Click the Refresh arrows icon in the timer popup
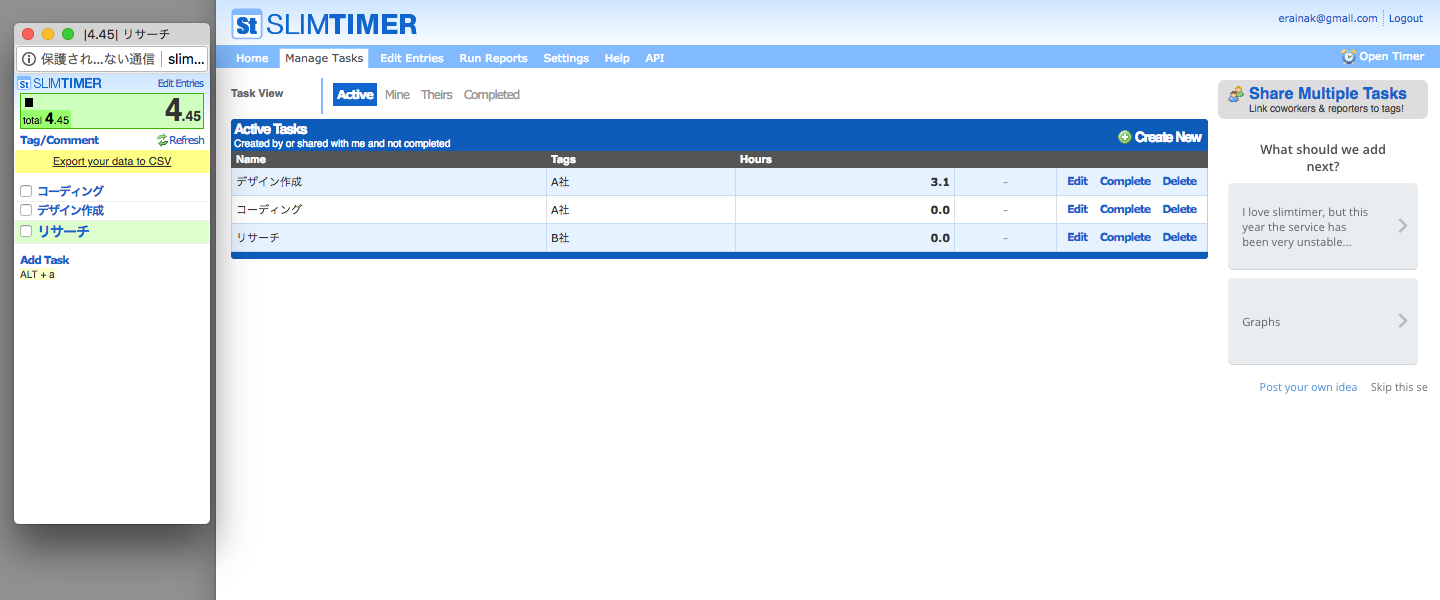This screenshot has height=600, width=1440. pyautogui.click(x=162, y=140)
